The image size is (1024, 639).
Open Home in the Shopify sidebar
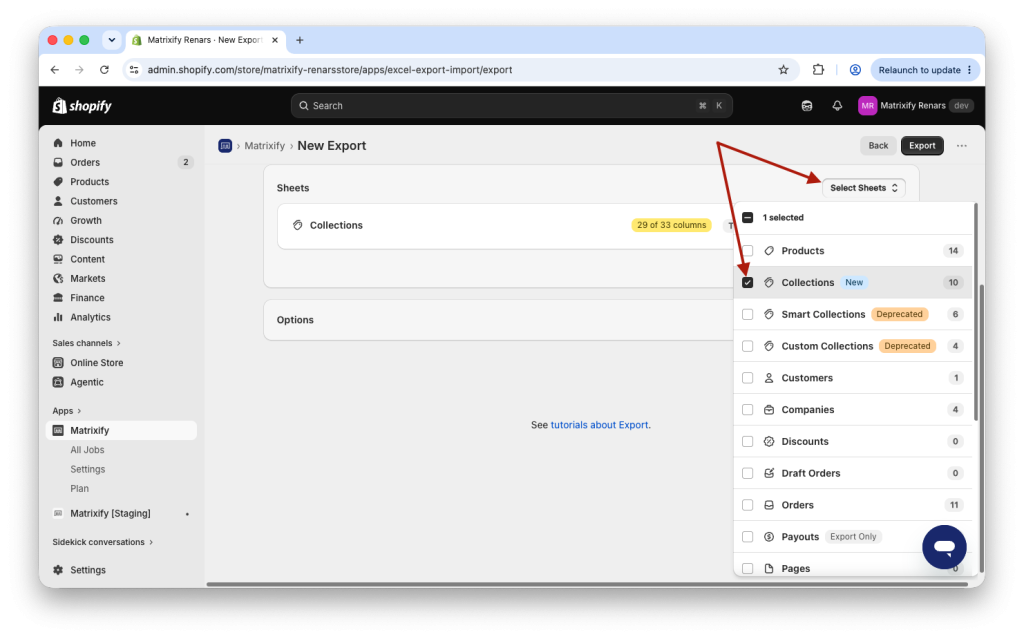pos(82,143)
